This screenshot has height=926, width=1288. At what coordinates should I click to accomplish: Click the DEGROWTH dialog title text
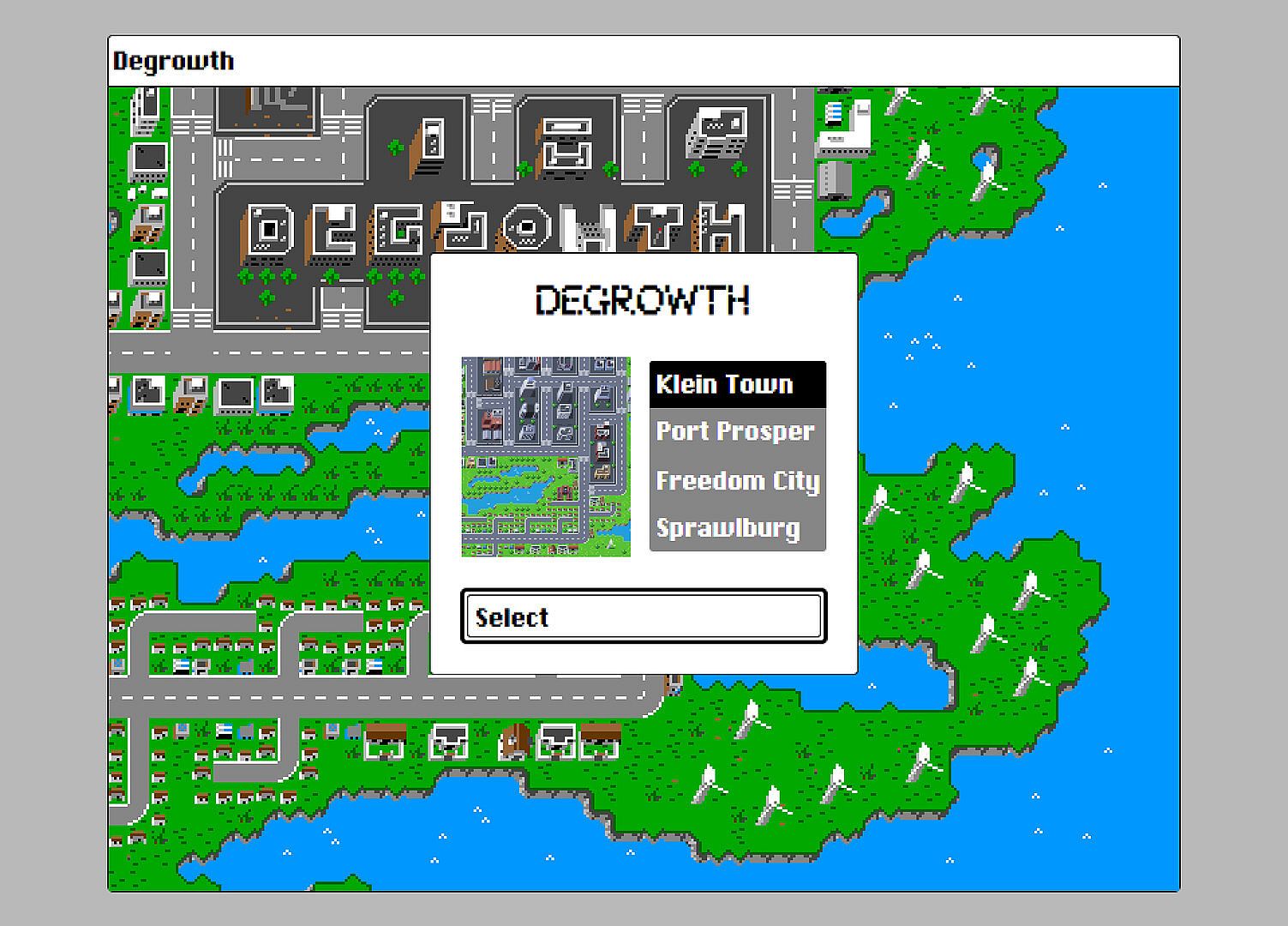pyautogui.click(x=643, y=300)
